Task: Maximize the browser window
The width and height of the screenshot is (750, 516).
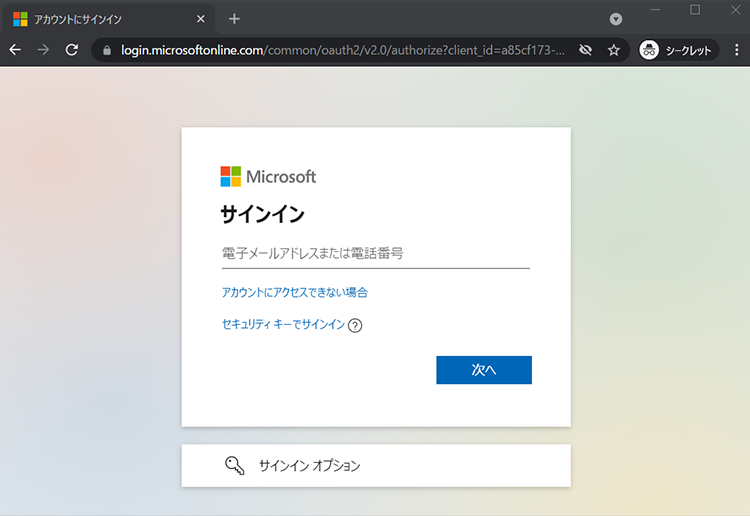Action: click(695, 10)
